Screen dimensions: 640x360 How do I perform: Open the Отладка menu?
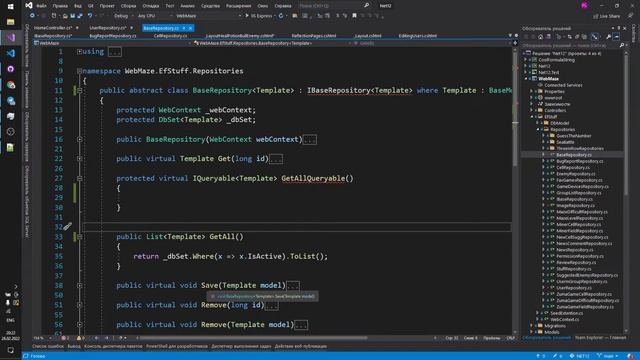point(151,6)
